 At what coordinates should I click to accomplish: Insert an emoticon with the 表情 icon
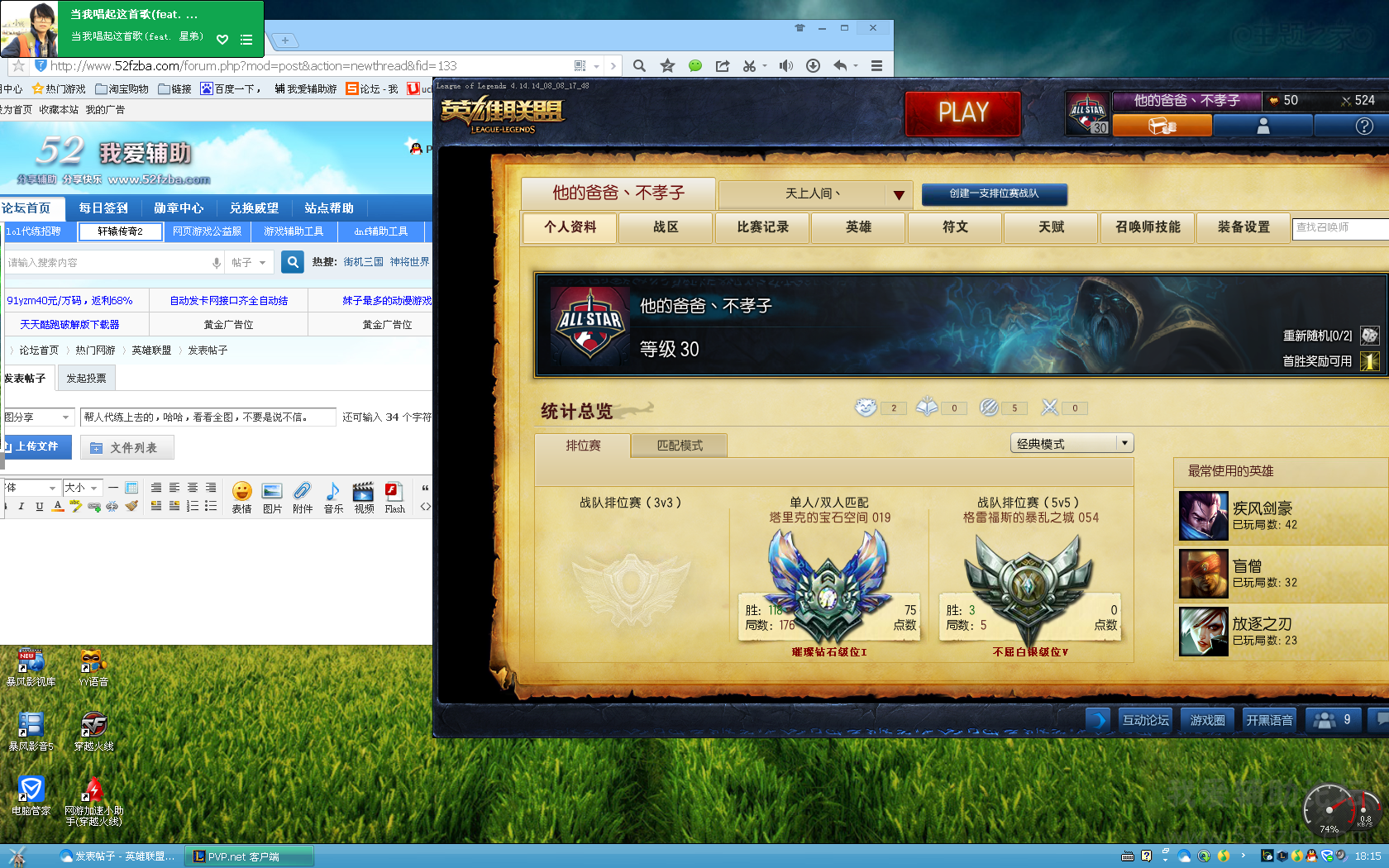click(x=241, y=498)
